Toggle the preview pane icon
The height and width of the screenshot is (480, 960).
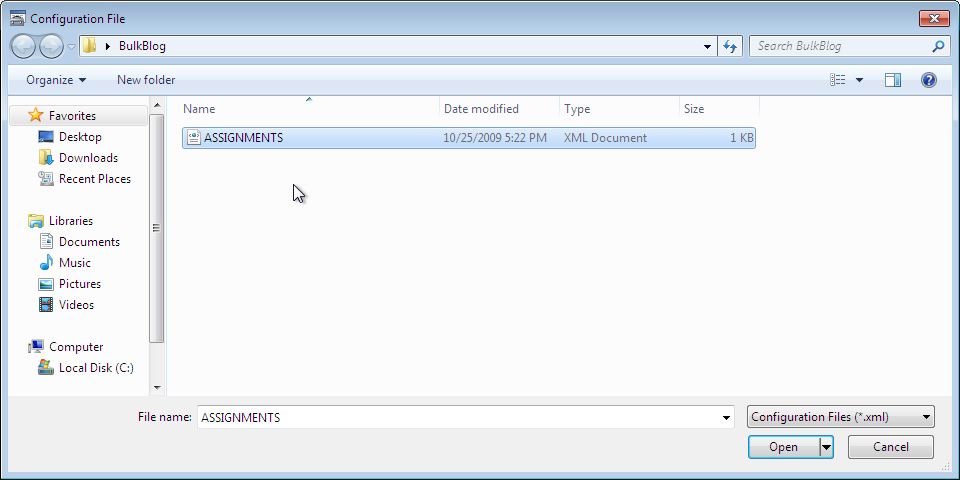pyautogui.click(x=893, y=80)
